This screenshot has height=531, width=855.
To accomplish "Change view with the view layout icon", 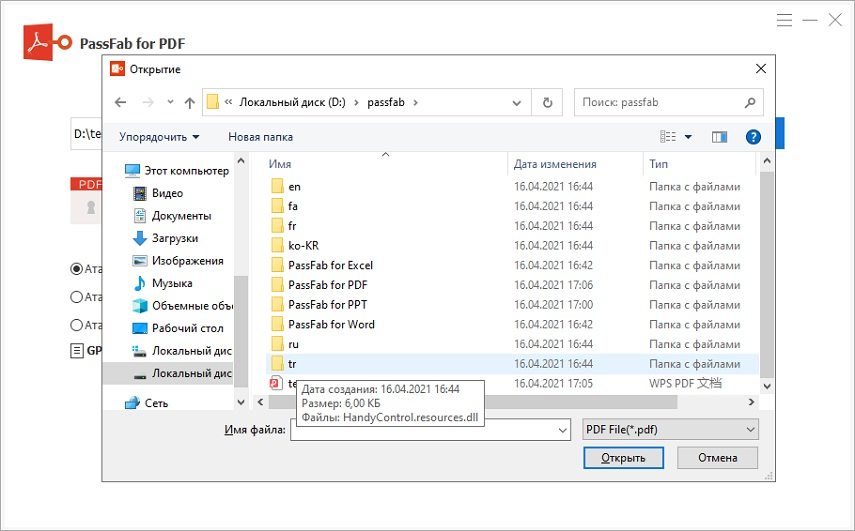I will tap(668, 137).
